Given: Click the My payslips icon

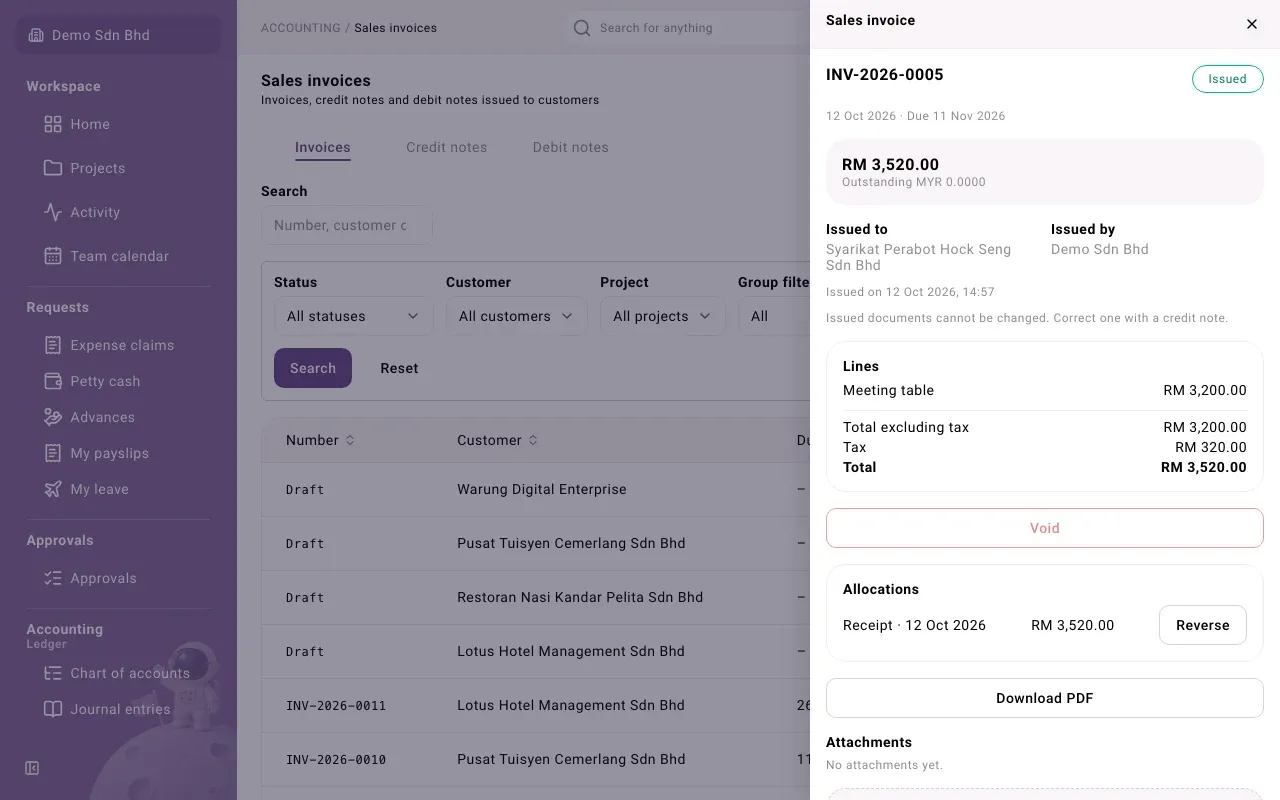Looking at the screenshot, I should point(53,453).
